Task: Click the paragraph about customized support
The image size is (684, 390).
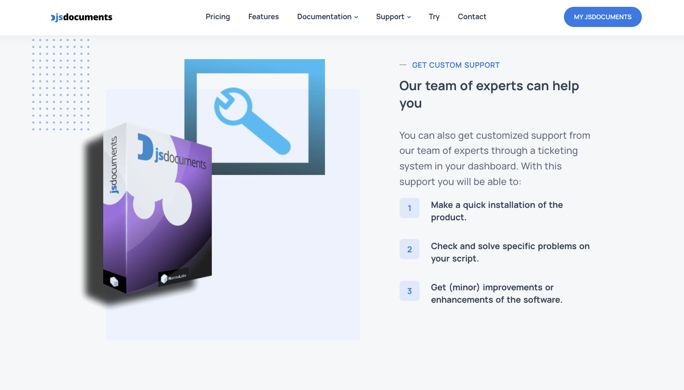Action: point(495,158)
